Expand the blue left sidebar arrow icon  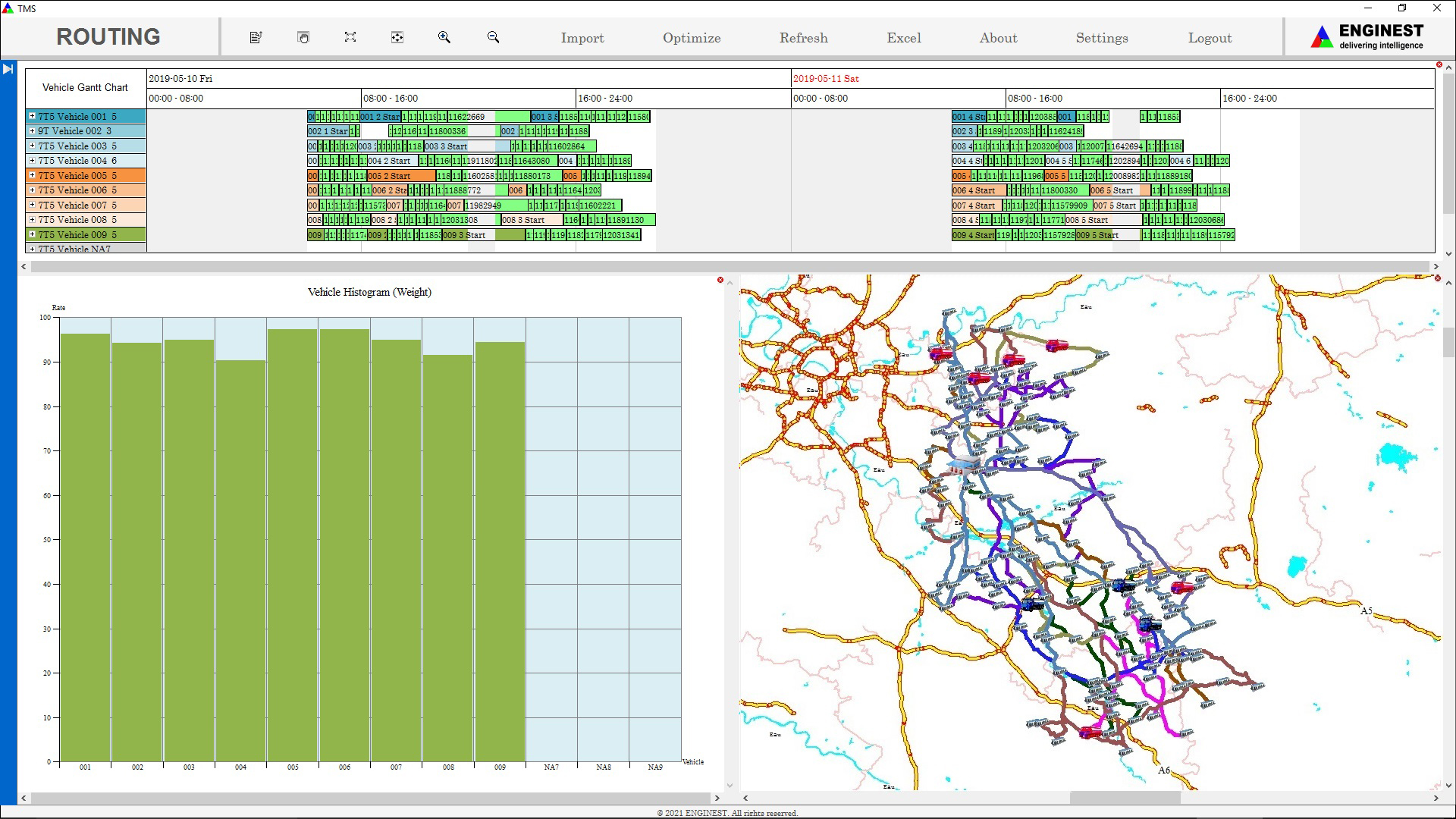(8, 69)
